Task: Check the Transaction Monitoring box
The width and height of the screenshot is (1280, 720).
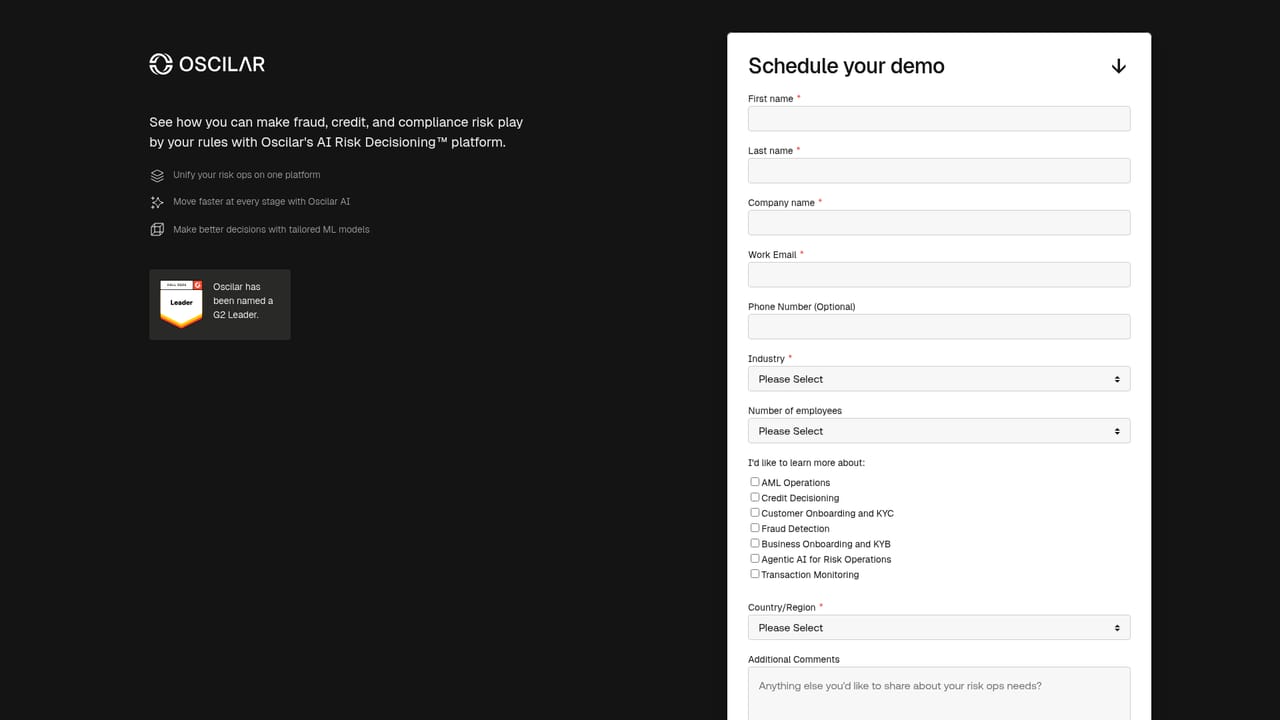Action: click(x=755, y=574)
